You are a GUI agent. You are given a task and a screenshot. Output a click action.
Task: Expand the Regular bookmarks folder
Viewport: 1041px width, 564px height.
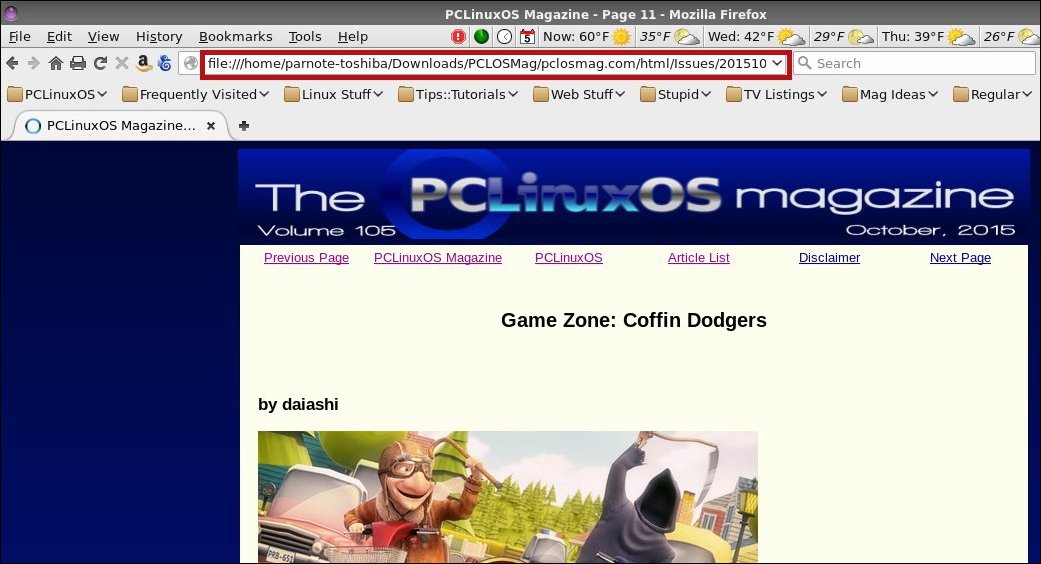coord(993,94)
